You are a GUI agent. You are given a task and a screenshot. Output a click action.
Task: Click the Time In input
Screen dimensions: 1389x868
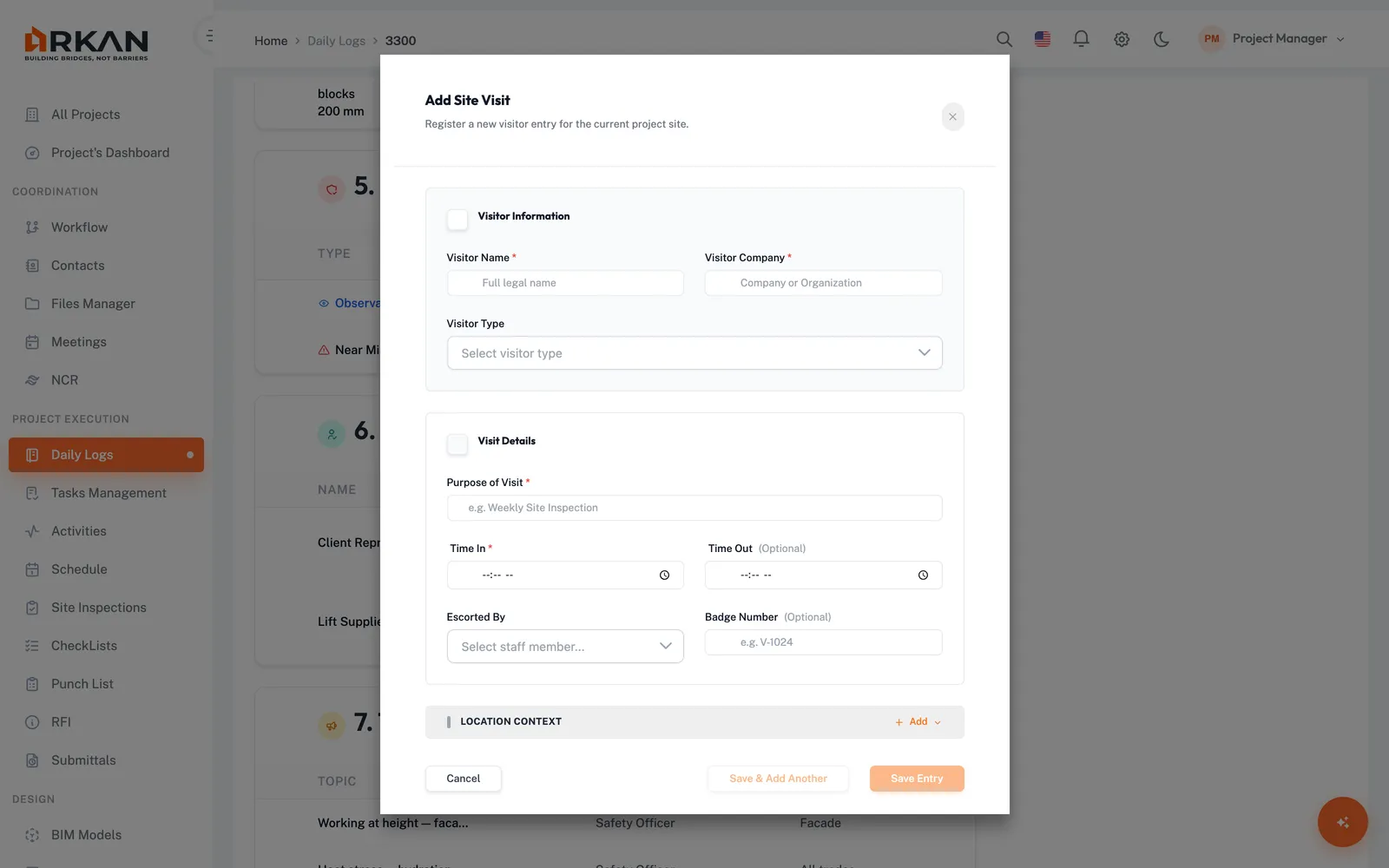coord(565,575)
